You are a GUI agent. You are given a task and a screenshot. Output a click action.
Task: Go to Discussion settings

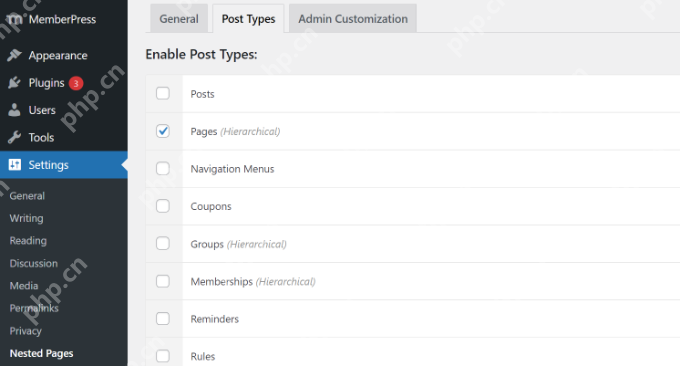[x=33, y=263]
